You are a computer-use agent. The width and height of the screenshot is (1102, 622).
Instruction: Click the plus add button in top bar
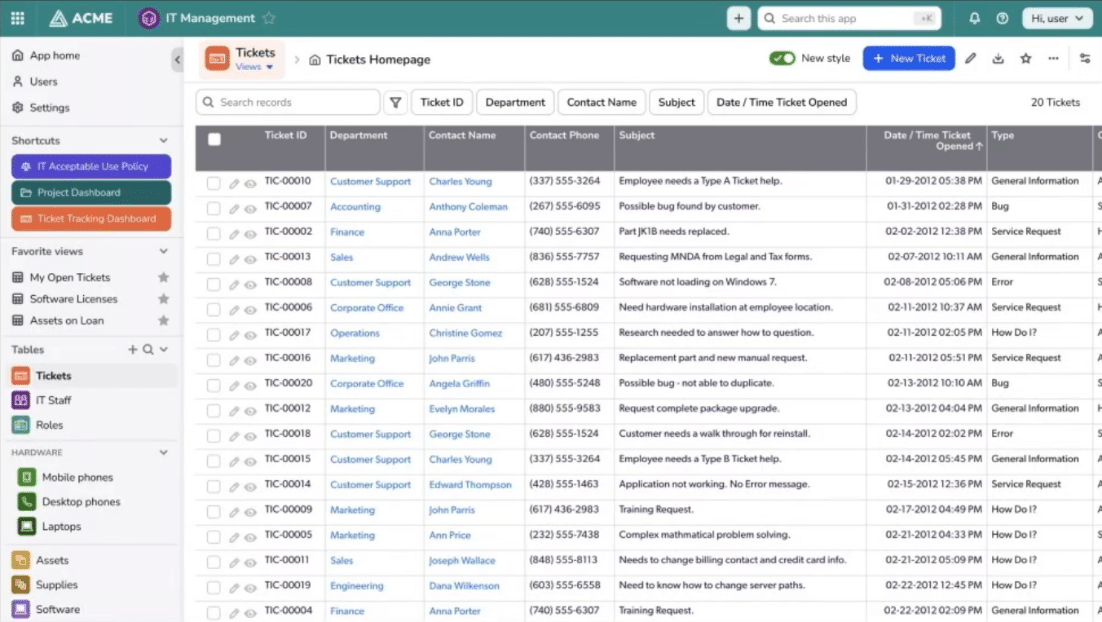click(739, 18)
